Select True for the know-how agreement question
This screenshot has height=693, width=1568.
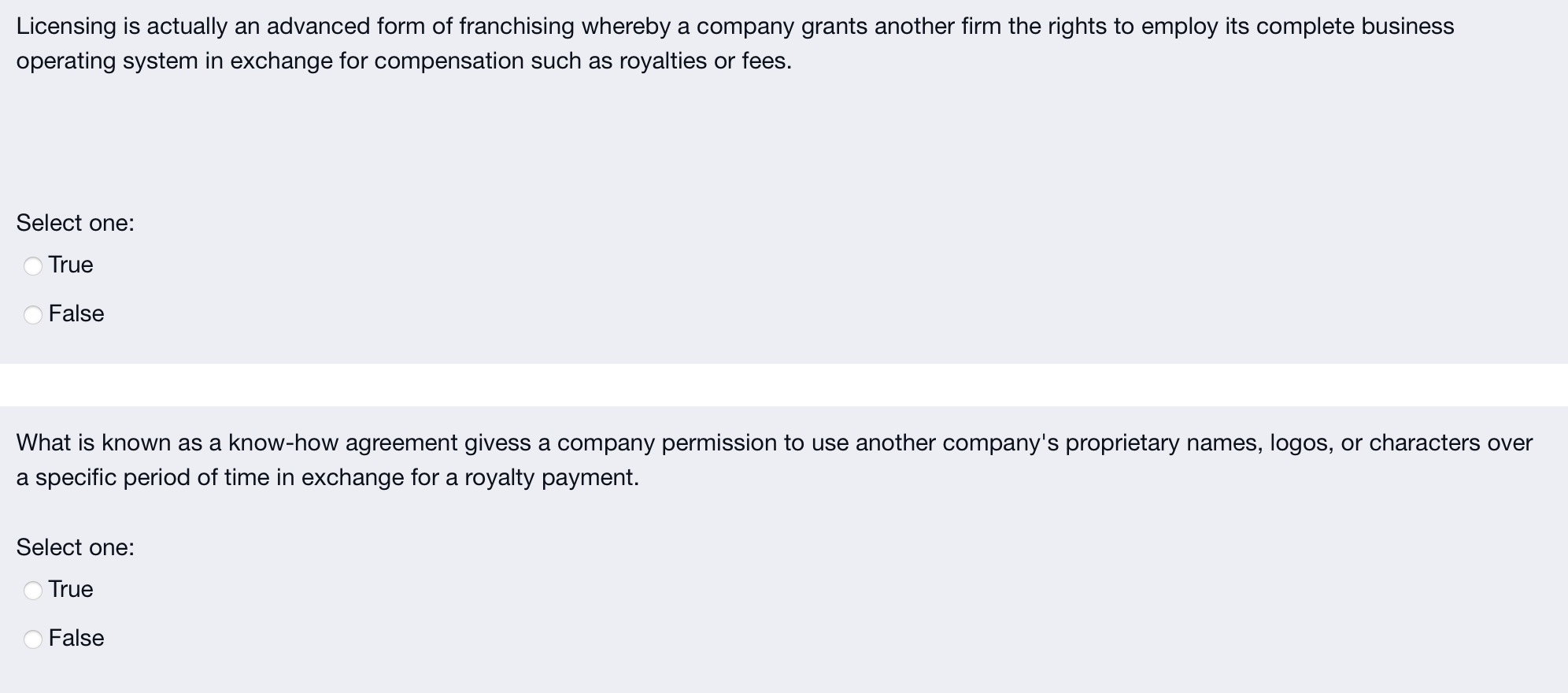[32, 590]
